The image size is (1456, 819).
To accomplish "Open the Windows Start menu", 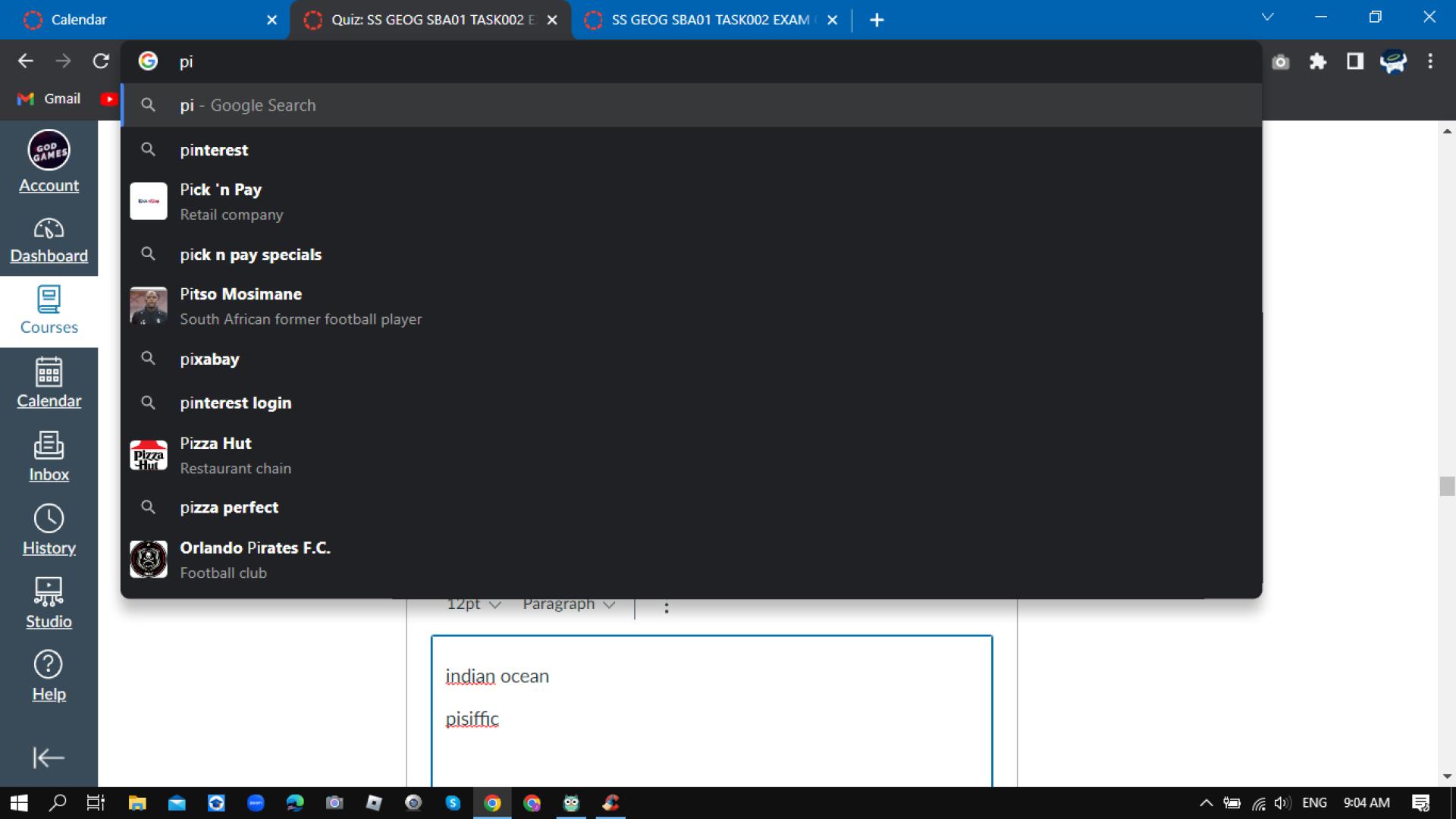I will (x=18, y=803).
